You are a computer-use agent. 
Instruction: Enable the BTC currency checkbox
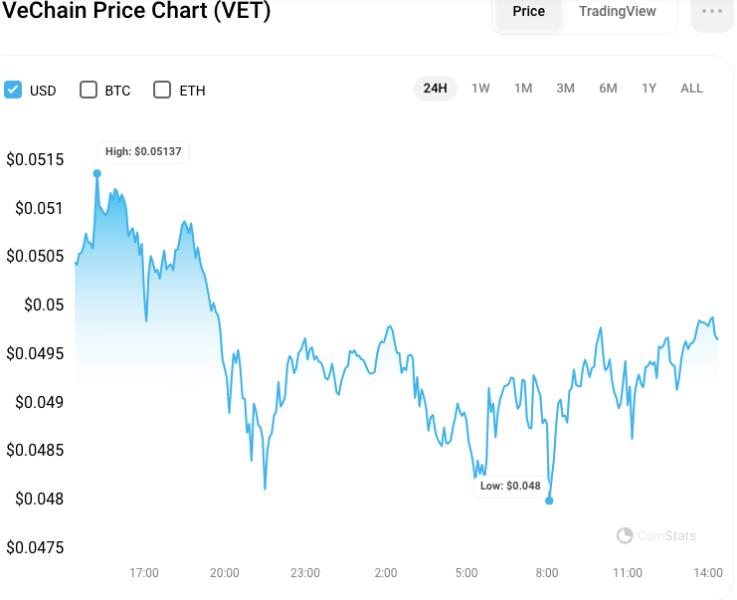coord(88,90)
